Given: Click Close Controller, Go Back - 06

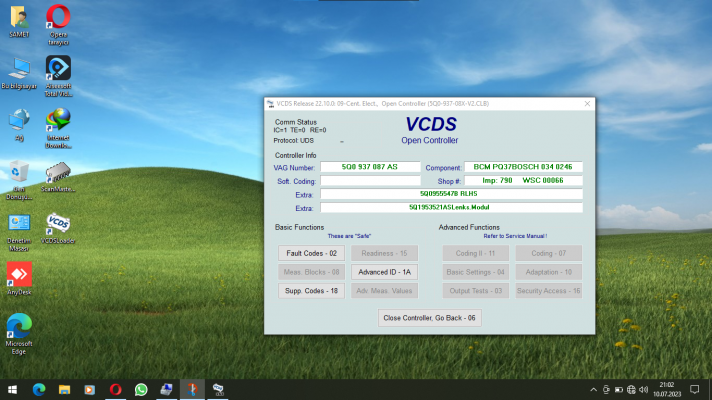Looking at the screenshot, I should pos(430,318).
